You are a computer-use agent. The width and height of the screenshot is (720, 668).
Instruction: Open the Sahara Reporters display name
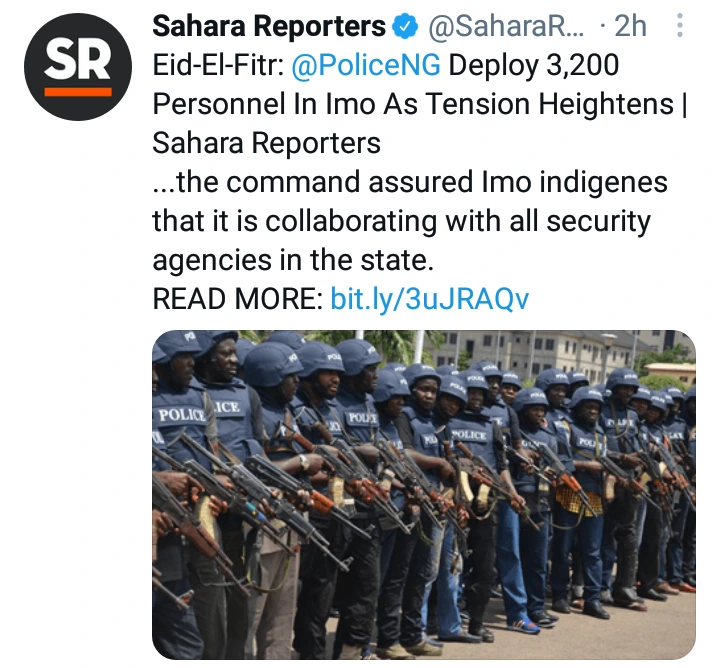(269, 26)
